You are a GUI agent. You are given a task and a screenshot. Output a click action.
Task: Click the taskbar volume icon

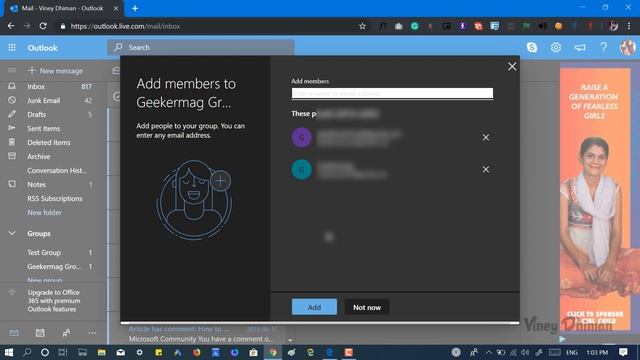[525, 352]
